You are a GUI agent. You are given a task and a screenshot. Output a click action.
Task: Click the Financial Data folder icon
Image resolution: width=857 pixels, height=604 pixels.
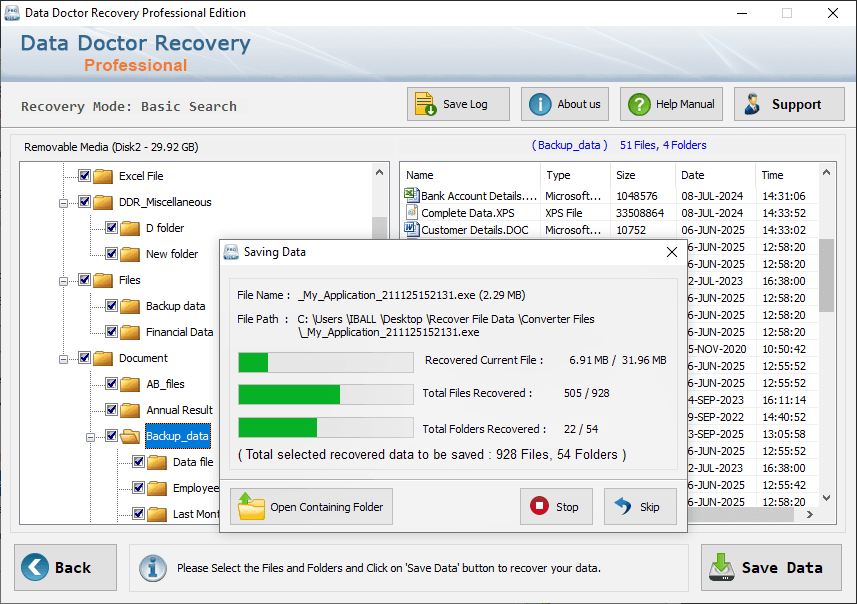point(130,332)
